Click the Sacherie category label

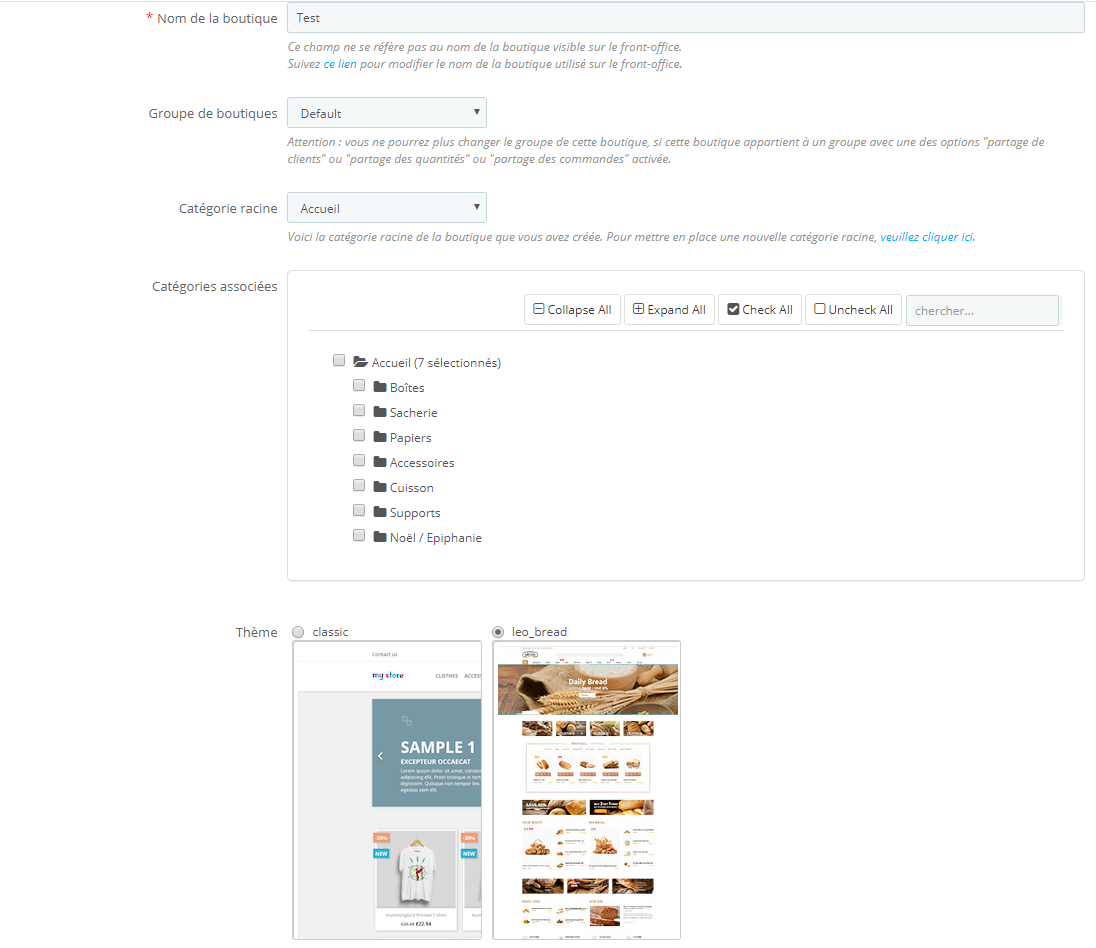(413, 413)
